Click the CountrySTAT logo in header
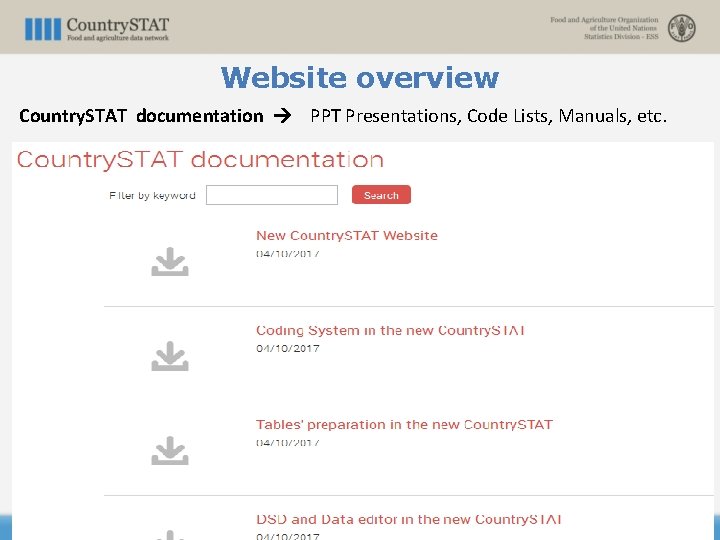The width and height of the screenshot is (720, 540). coord(97,29)
